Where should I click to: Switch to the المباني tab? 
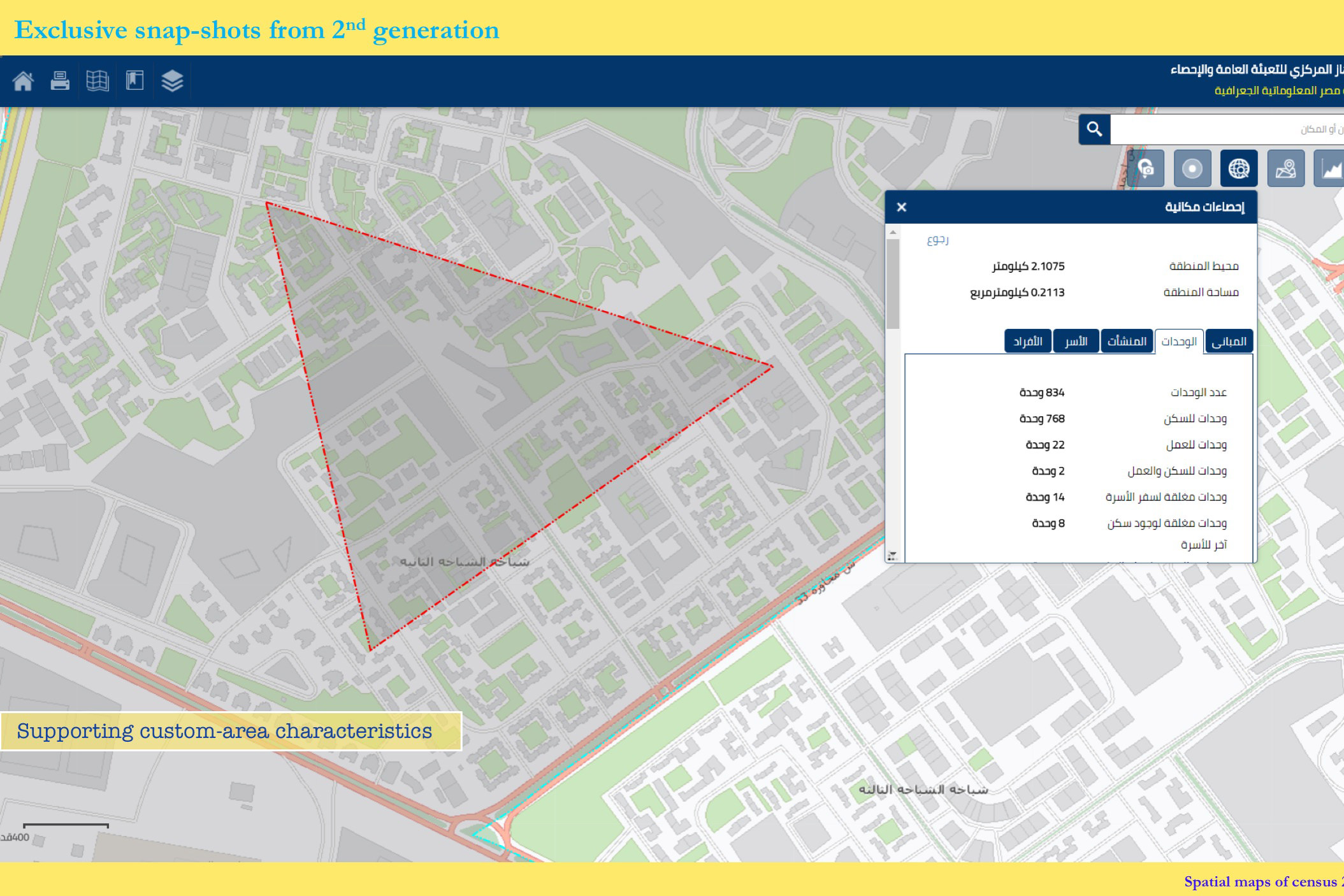[1229, 342]
